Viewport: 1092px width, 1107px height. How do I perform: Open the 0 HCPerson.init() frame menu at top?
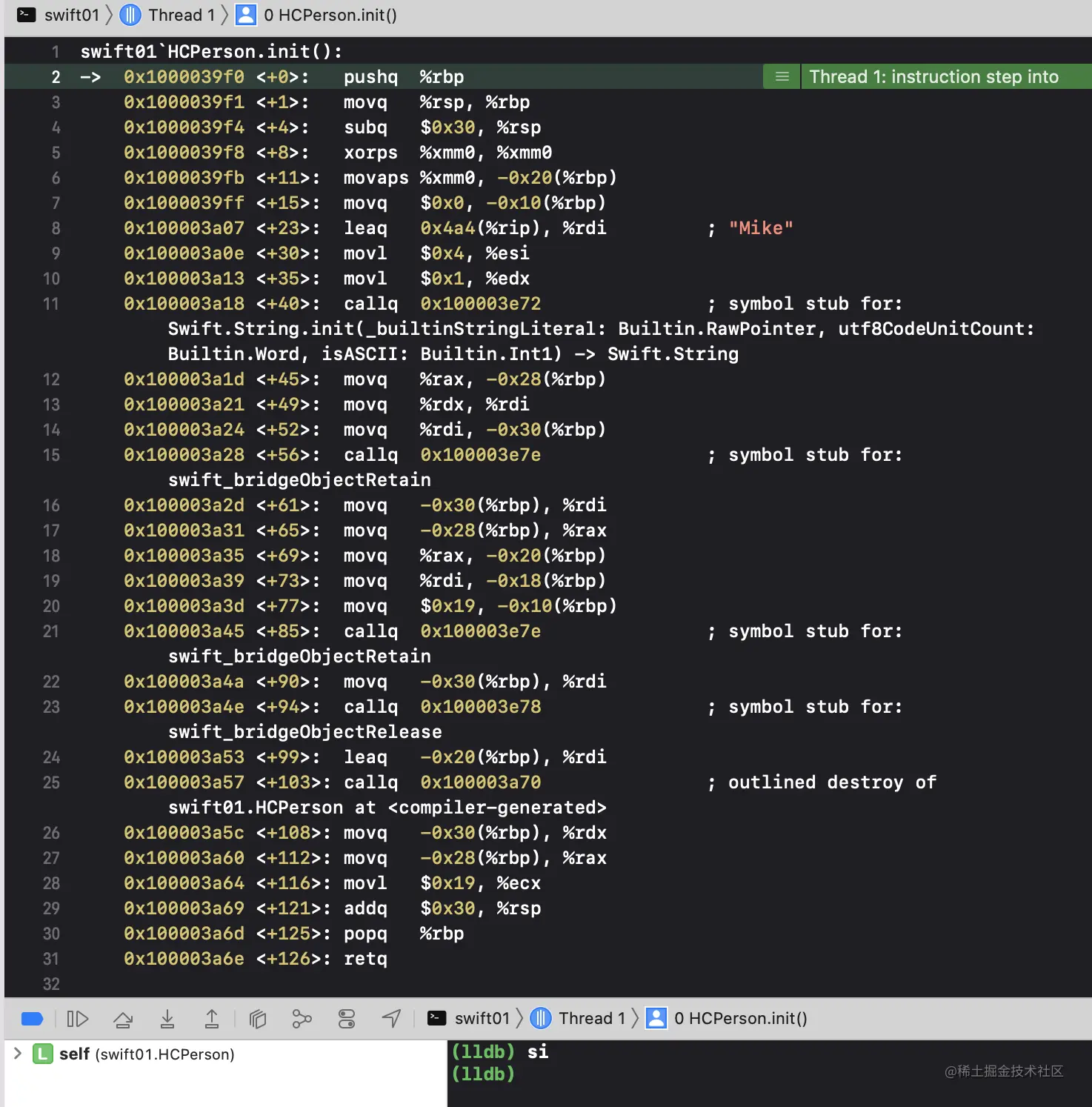coord(330,15)
